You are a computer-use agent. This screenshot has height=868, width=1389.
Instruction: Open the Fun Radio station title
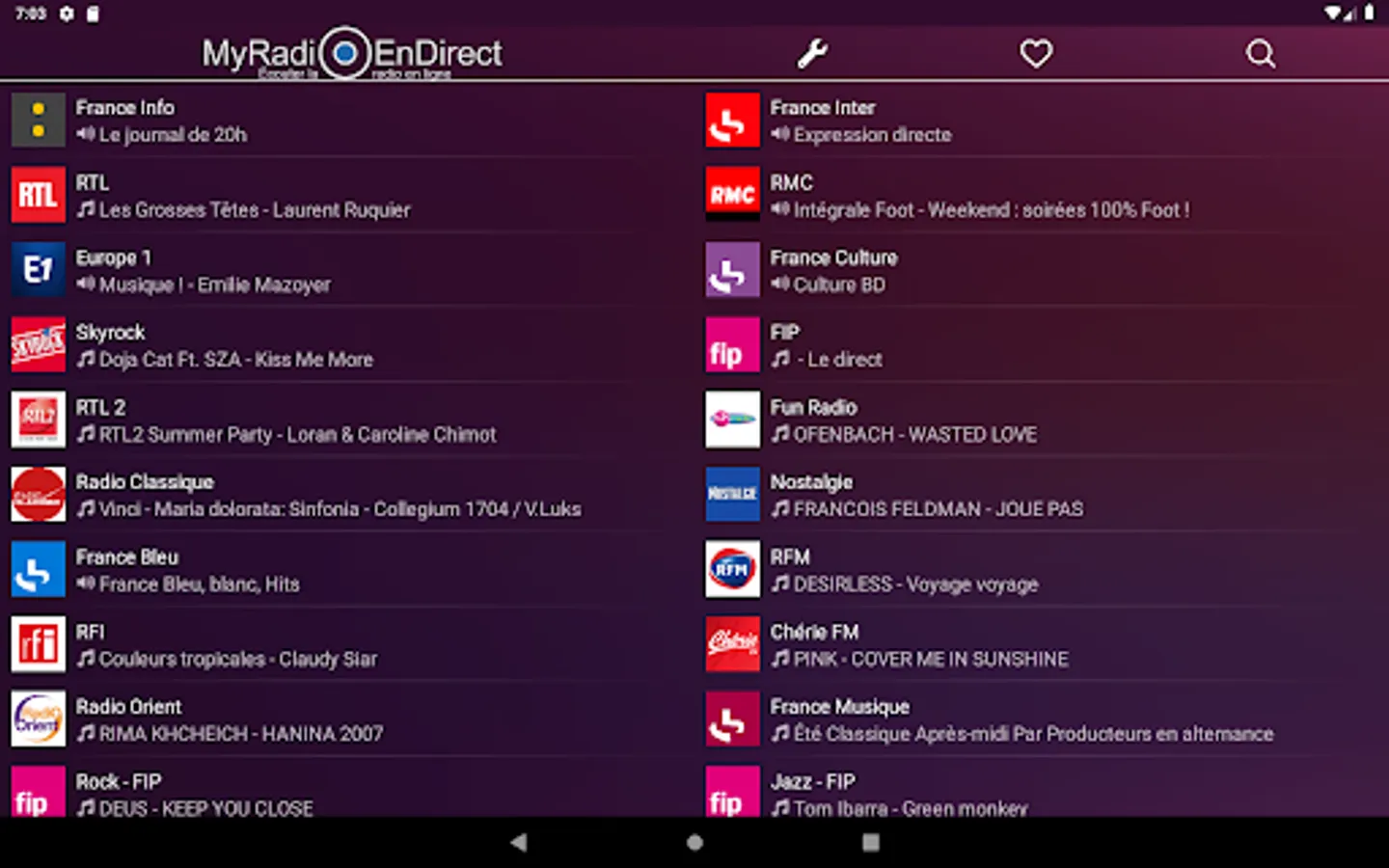(x=813, y=407)
